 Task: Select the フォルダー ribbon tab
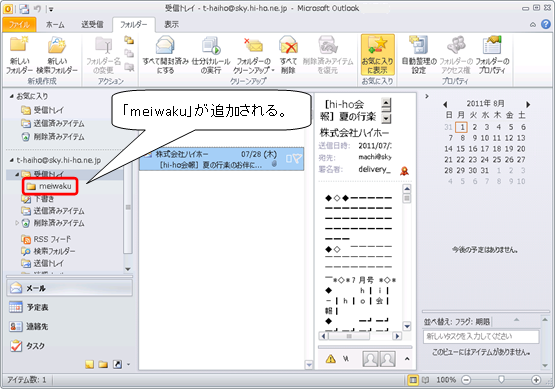coord(133,24)
